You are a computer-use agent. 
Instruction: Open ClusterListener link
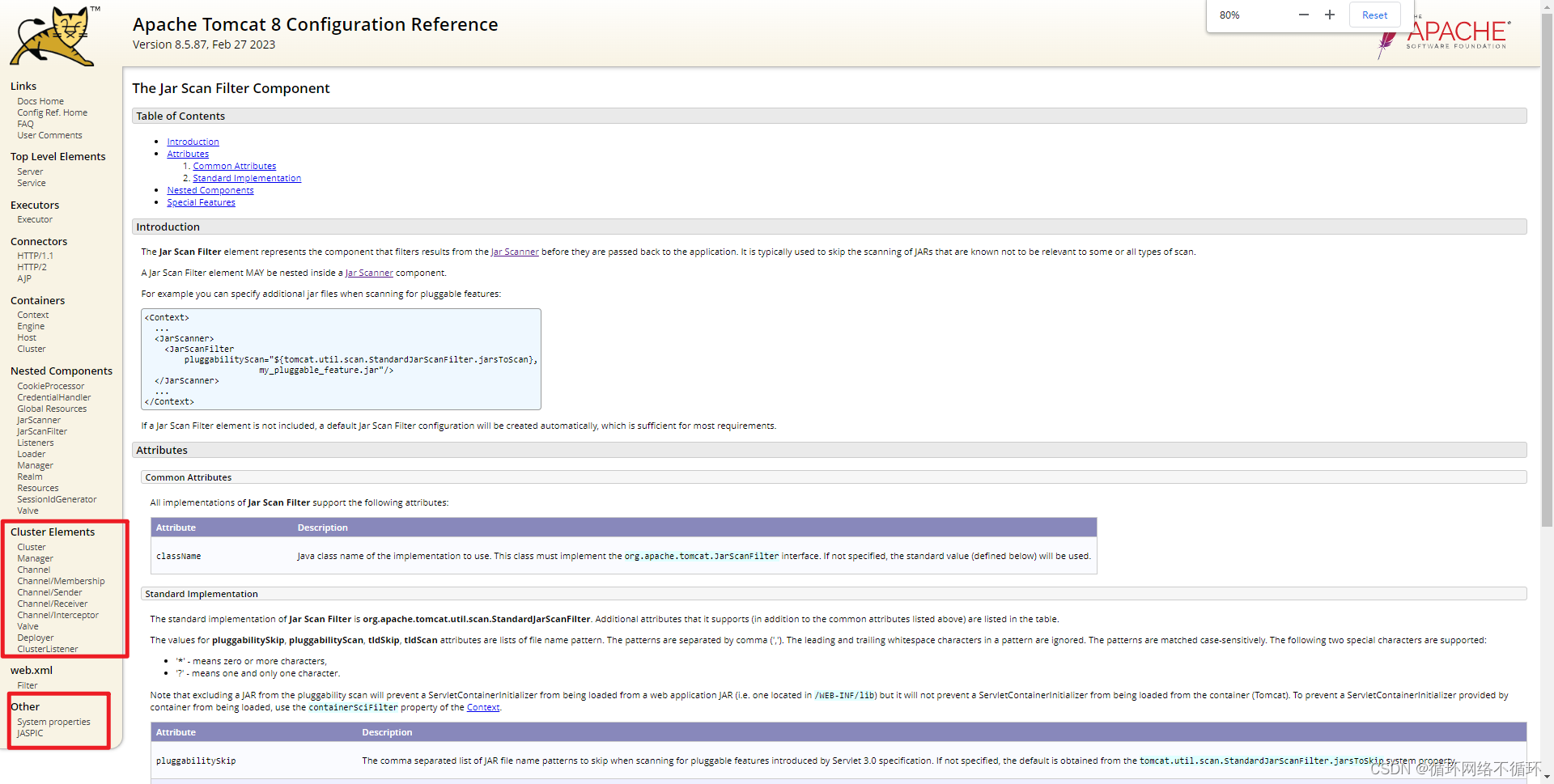point(48,649)
